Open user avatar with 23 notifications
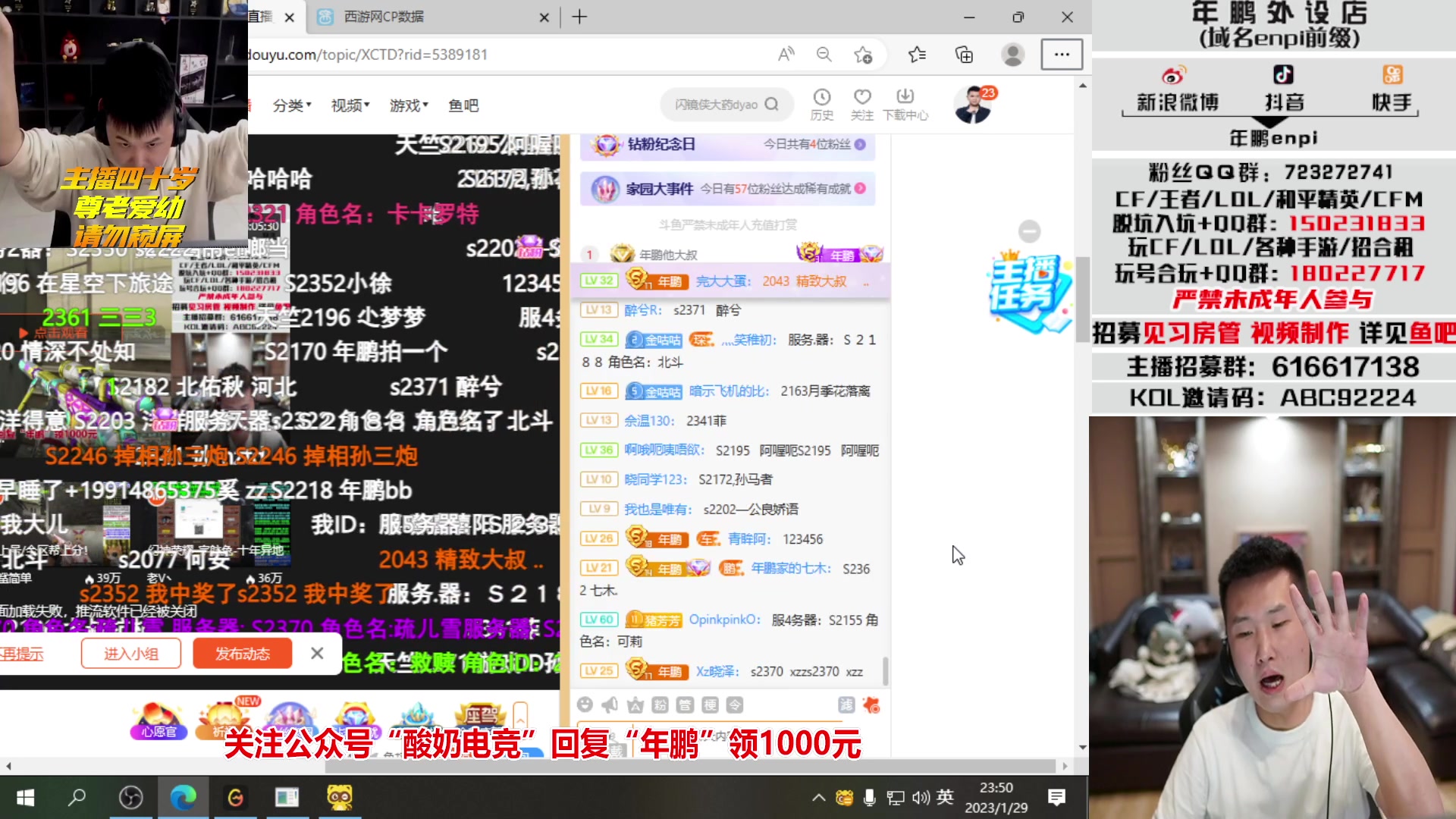Screen dimensions: 1456x819 974,104
